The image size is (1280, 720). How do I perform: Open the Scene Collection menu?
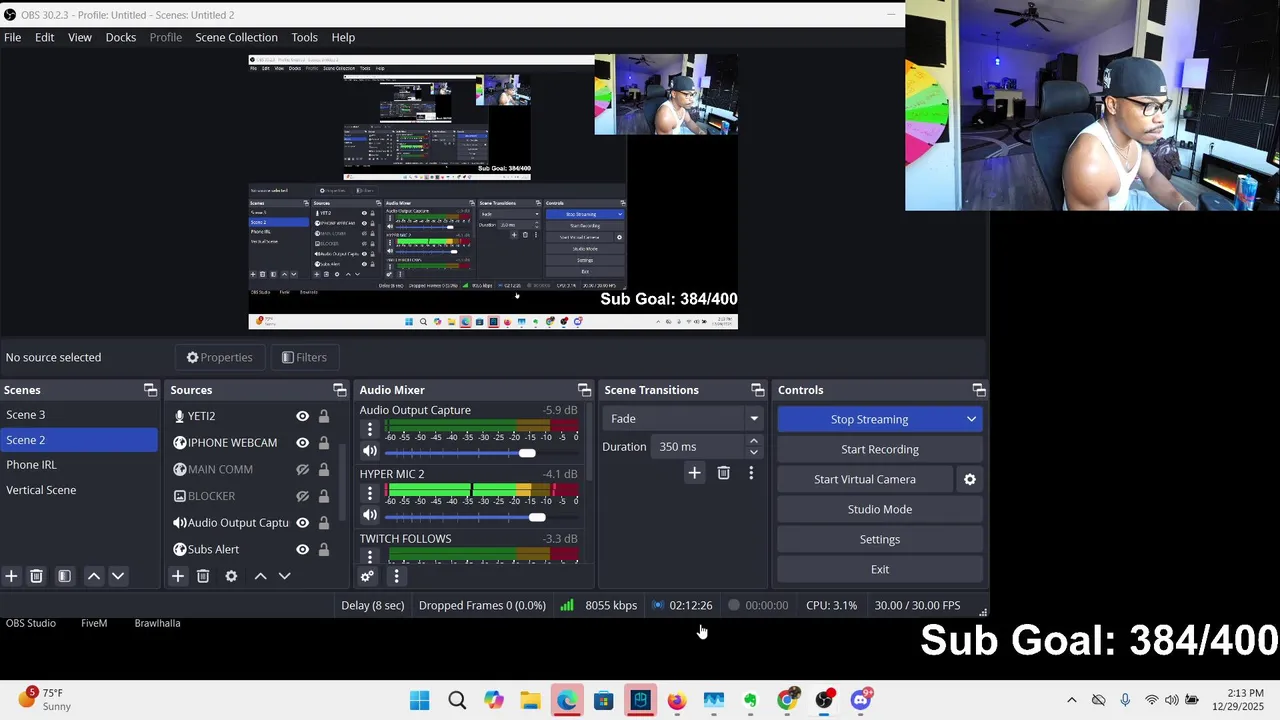pos(237,37)
